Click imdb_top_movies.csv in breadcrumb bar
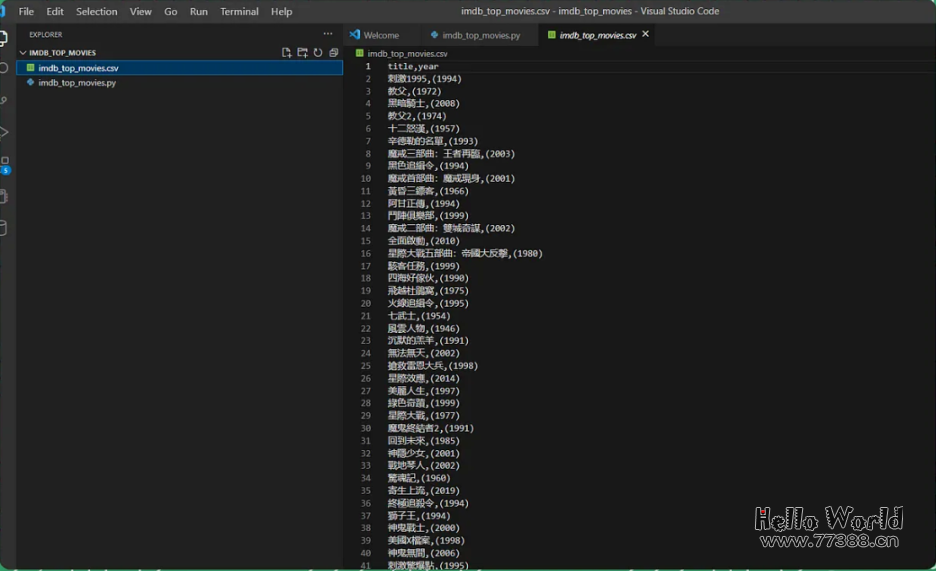 pyautogui.click(x=407, y=53)
